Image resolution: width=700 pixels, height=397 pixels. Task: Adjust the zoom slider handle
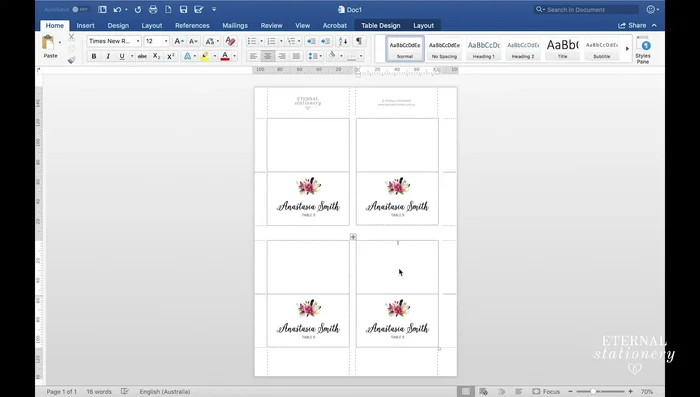[593, 392]
